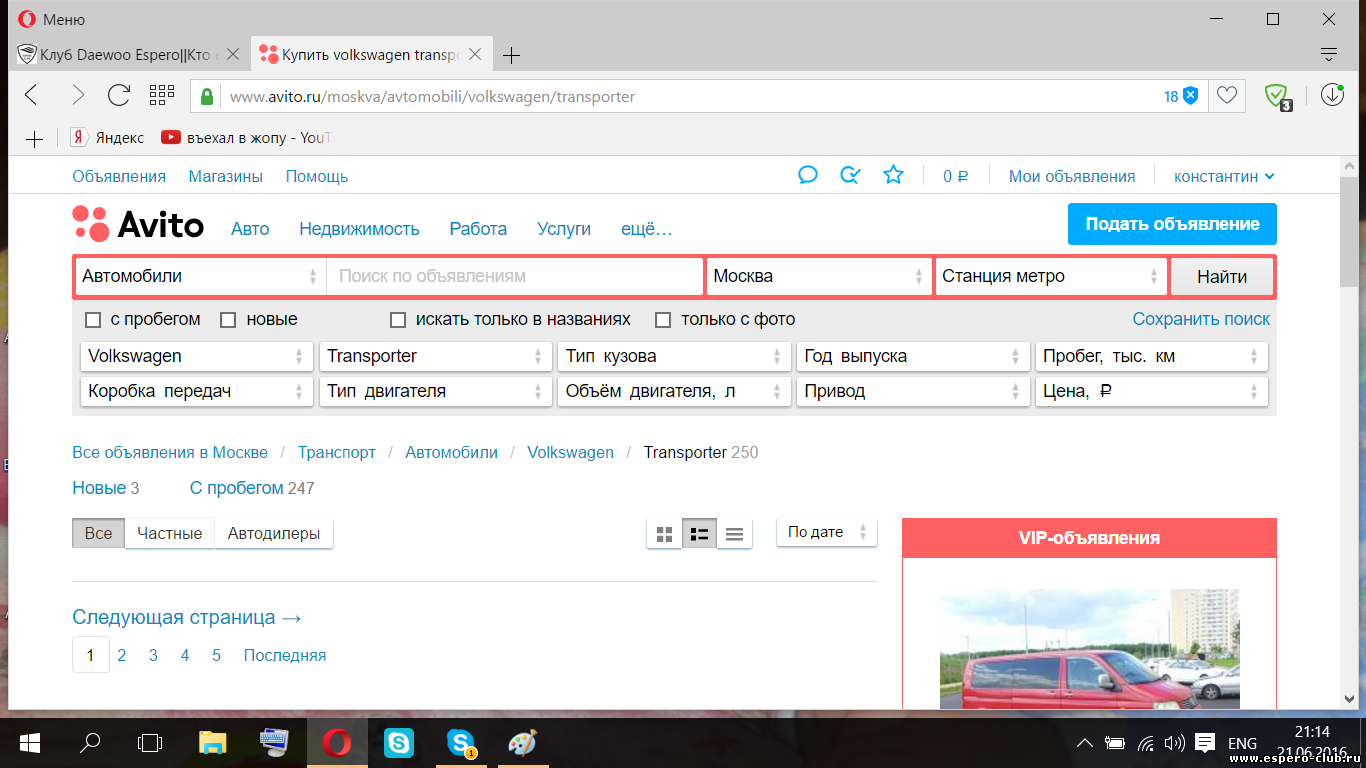Go to page 3 of results
Viewport: 1366px width, 768px height.
pos(153,656)
